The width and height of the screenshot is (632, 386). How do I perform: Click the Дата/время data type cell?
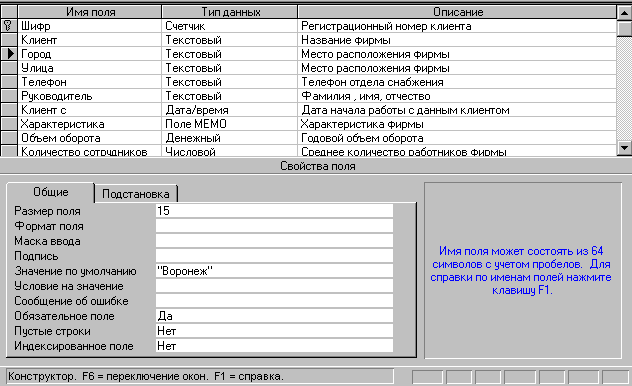tap(230, 110)
